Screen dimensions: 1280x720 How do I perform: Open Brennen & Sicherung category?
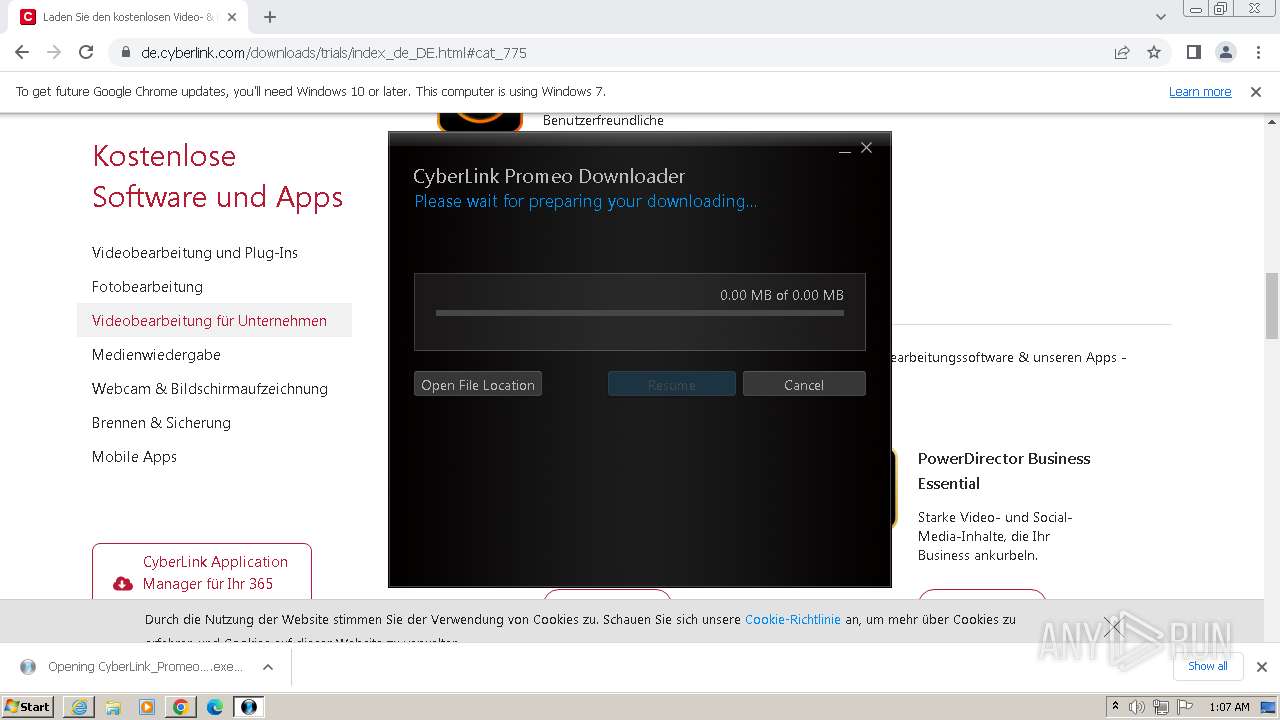click(161, 423)
